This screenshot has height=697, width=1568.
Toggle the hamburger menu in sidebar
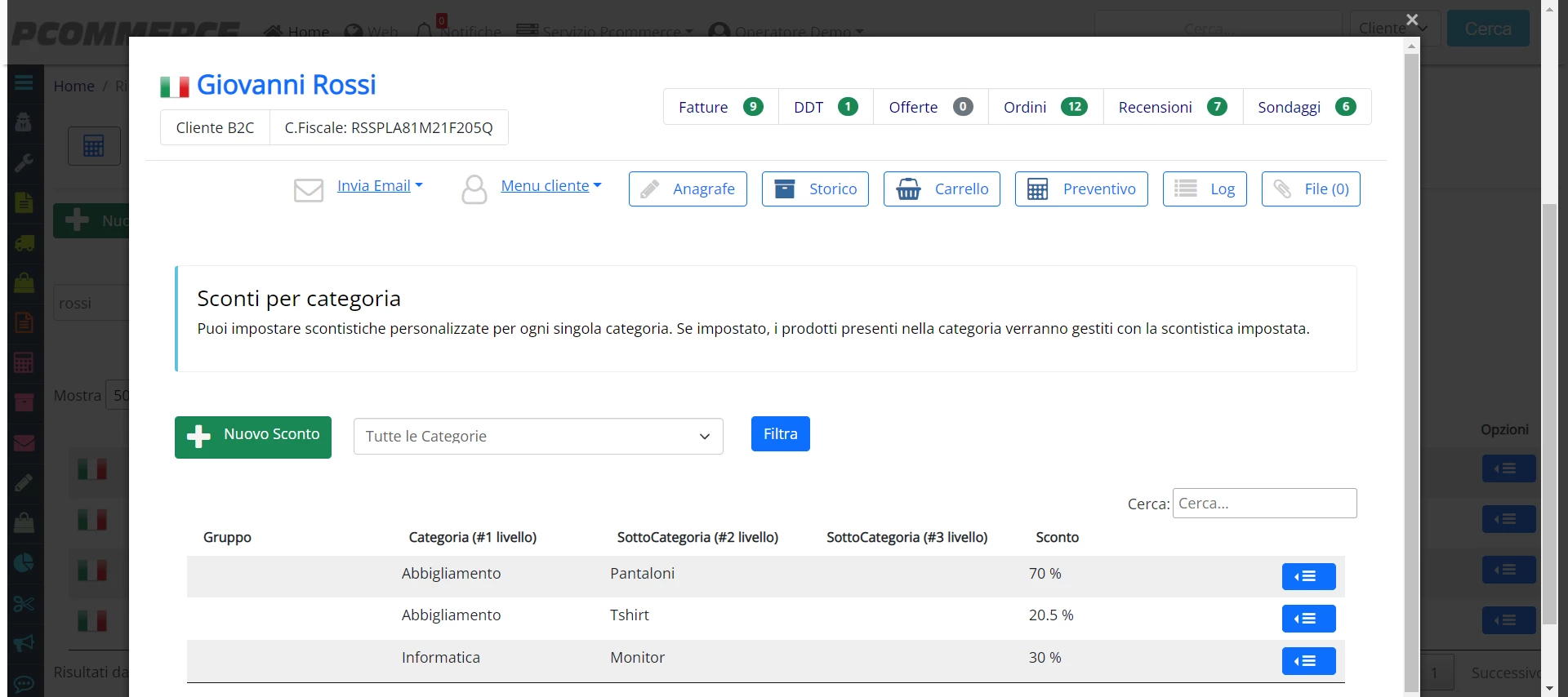(x=24, y=82)
